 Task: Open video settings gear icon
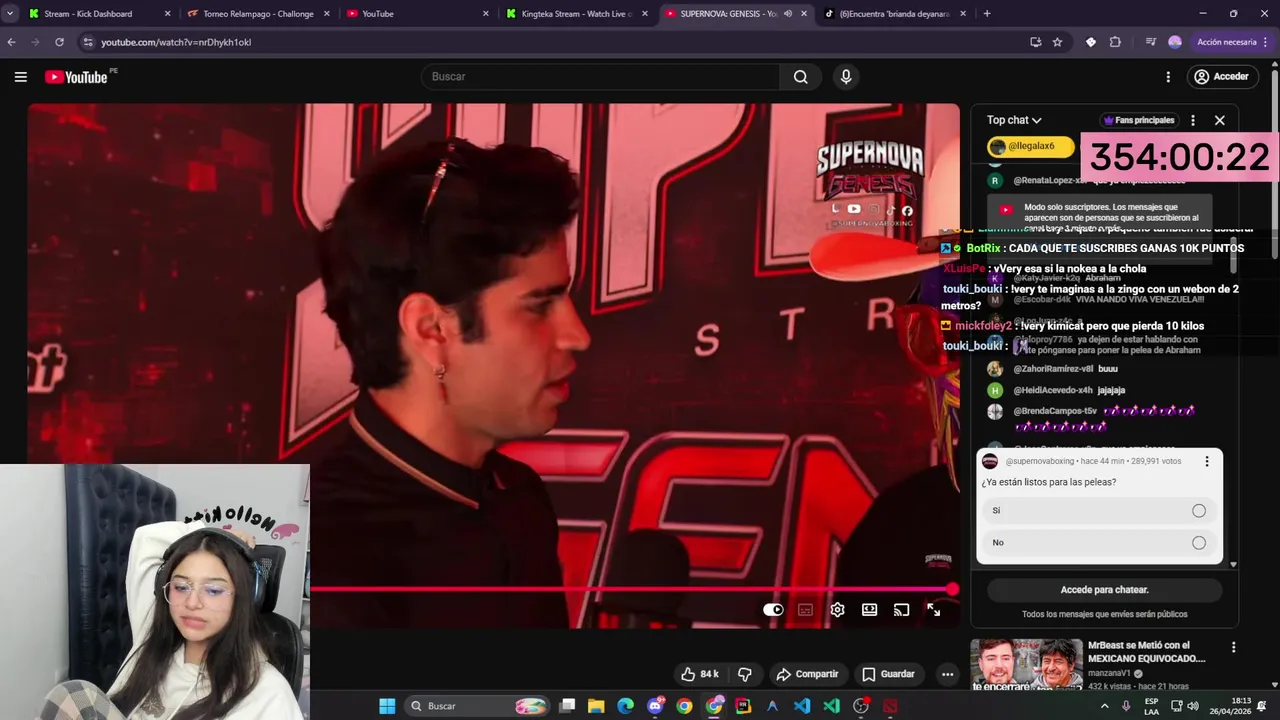[837, 610]
